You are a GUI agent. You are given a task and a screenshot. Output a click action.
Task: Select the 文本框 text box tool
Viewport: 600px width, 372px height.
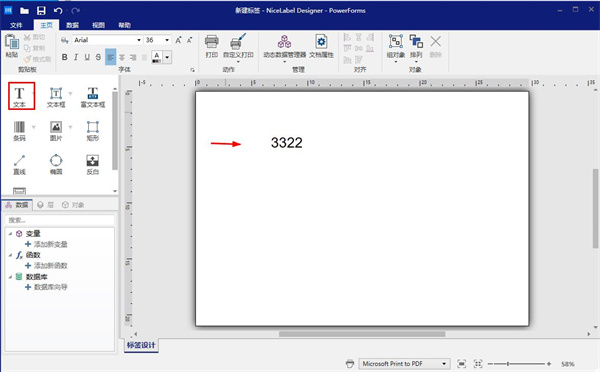point(56,97)
